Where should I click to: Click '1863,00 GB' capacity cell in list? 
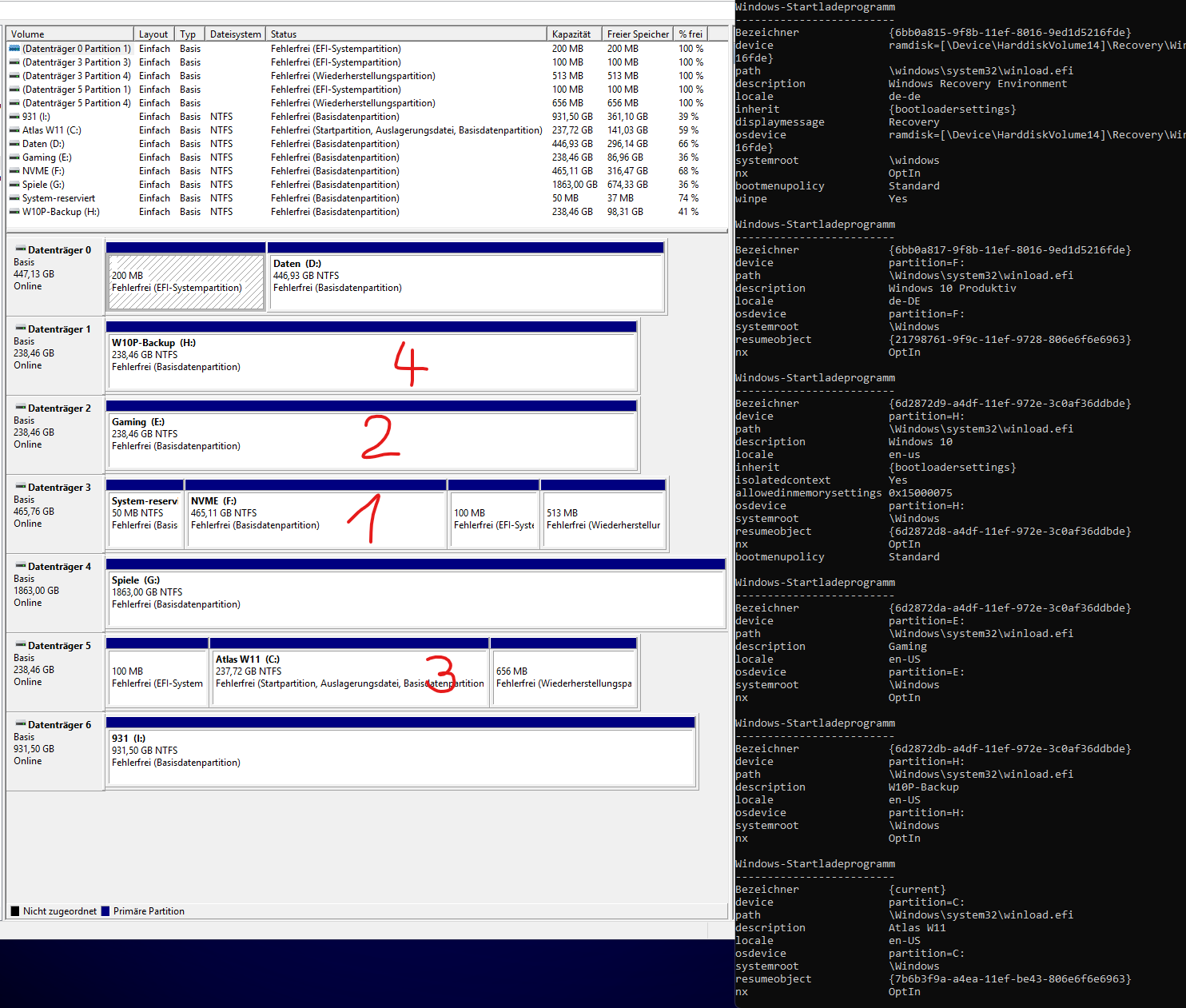575,185
